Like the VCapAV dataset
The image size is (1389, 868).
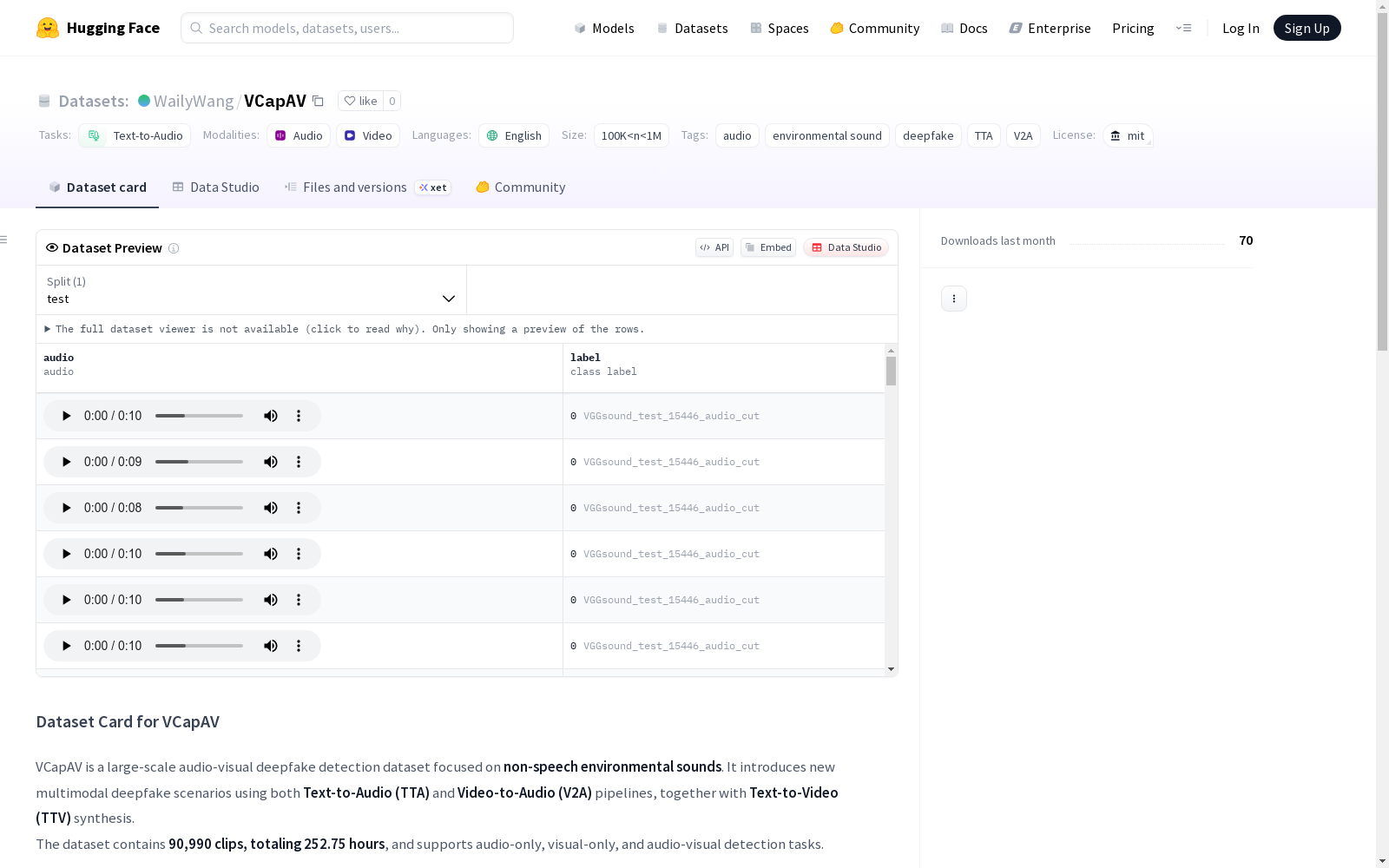pyautogui.click(x=360, y=101)
